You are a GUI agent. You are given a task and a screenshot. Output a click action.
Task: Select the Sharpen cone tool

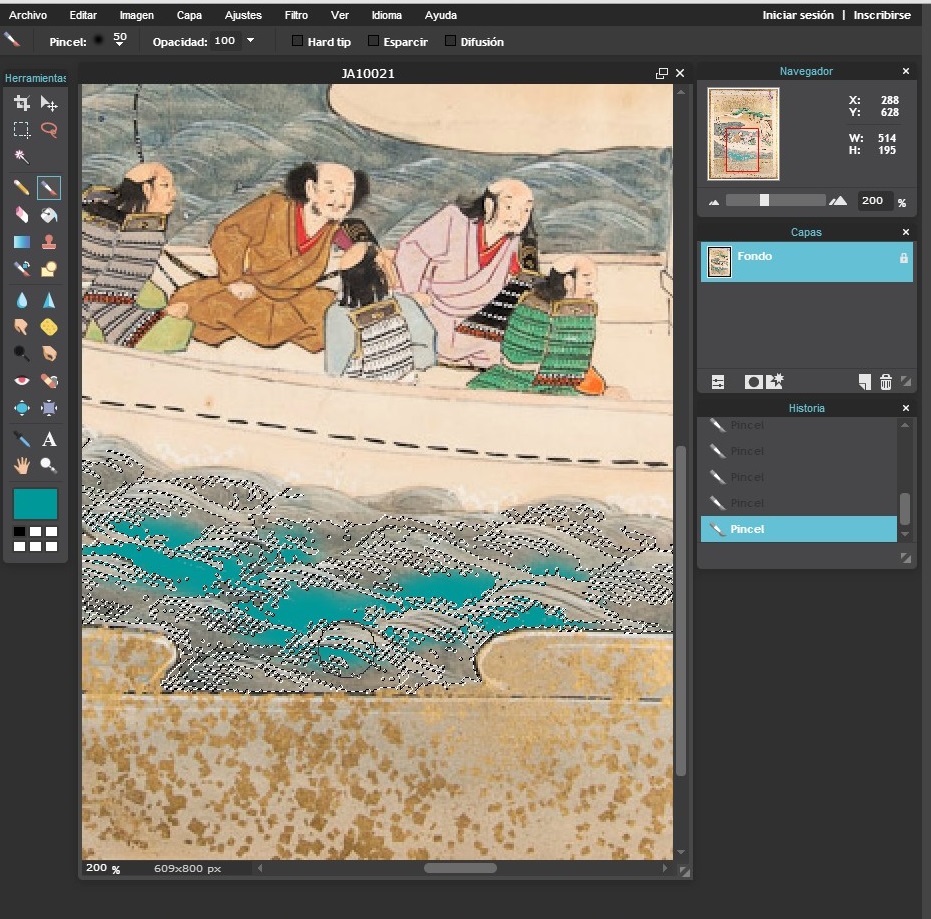point(49,300)
